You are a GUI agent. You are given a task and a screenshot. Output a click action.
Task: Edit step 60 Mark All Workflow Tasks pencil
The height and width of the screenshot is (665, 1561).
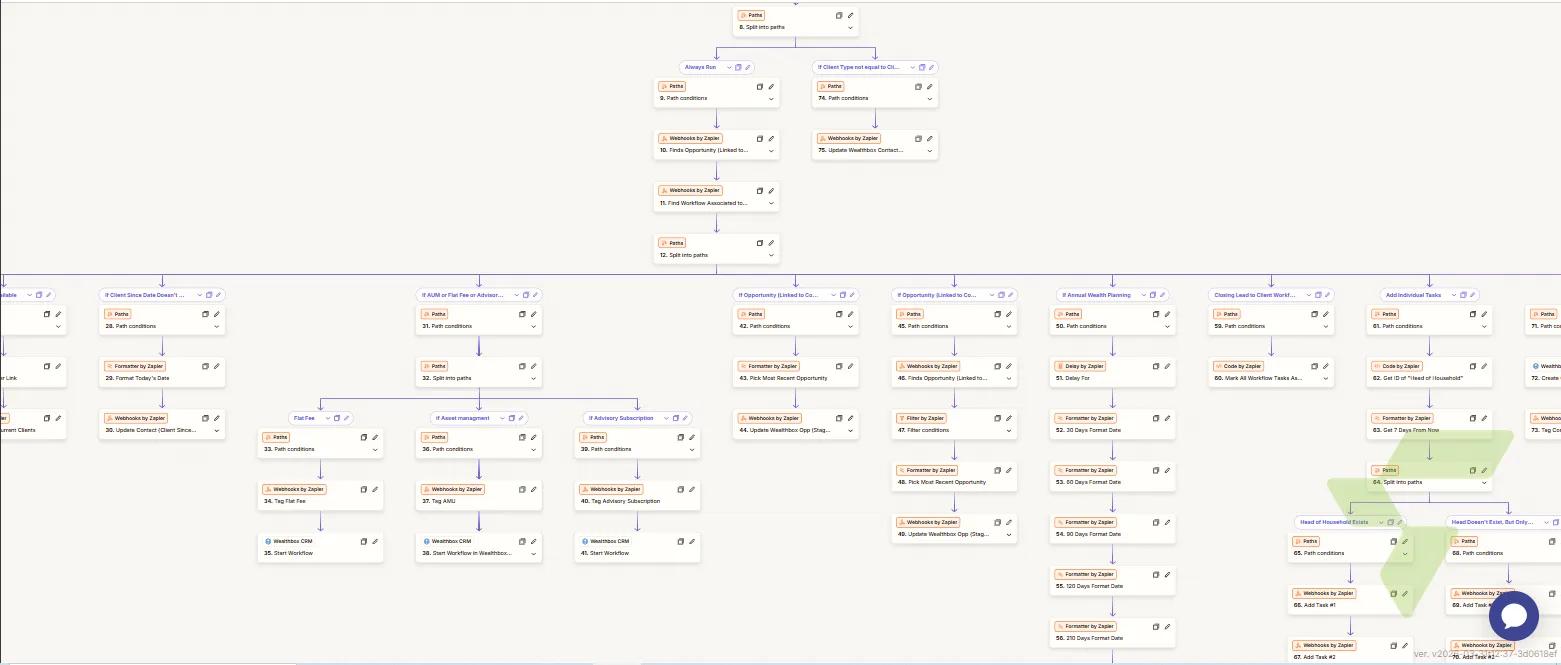coord(1326,366)
